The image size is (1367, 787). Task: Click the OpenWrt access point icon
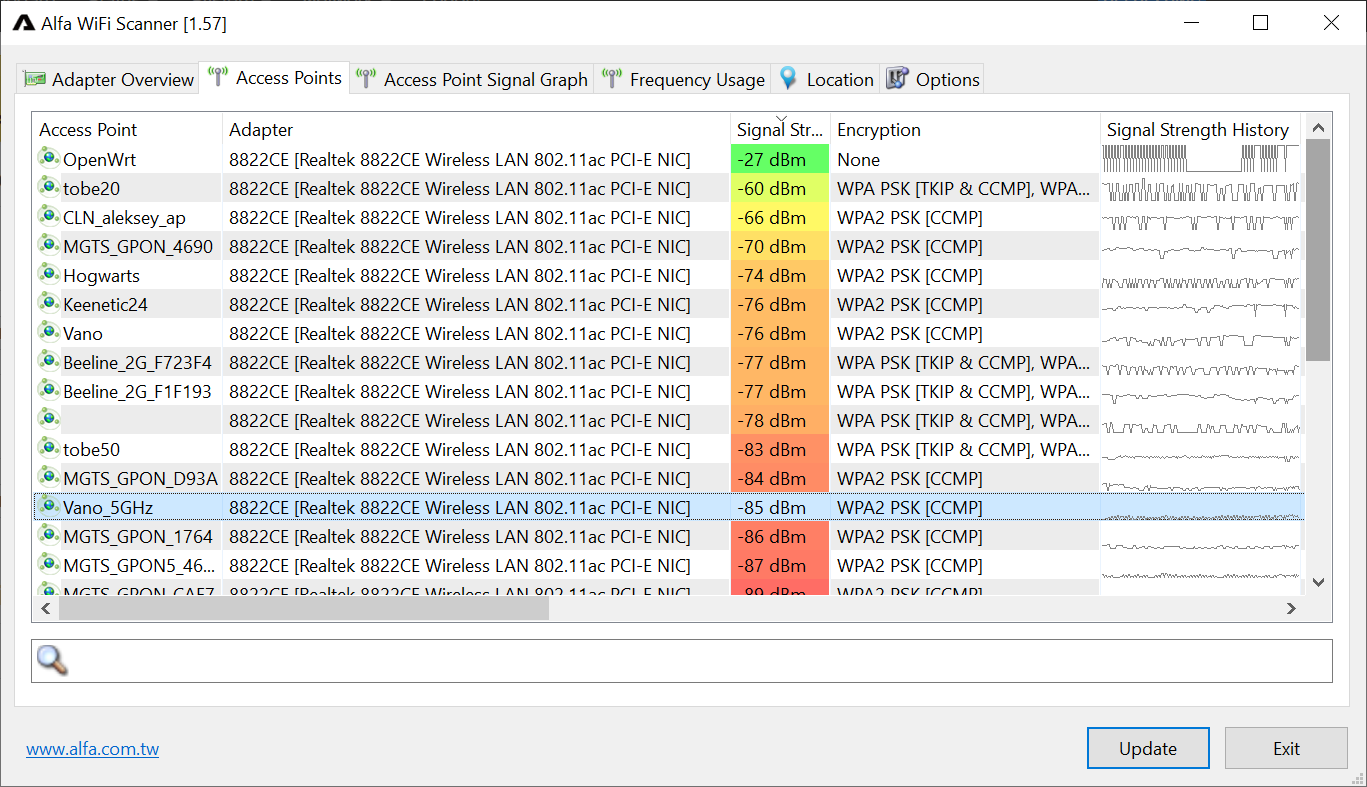(49, 158)
